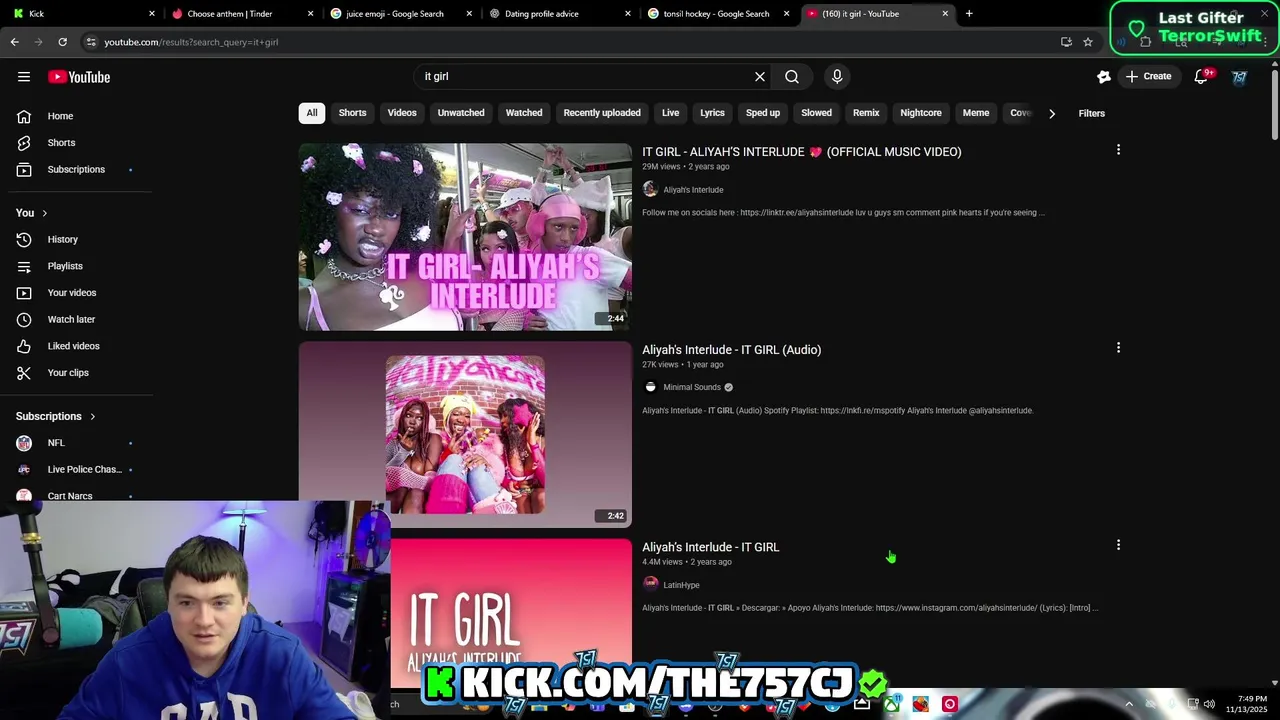Click the magnifier search button

[792, 76]
